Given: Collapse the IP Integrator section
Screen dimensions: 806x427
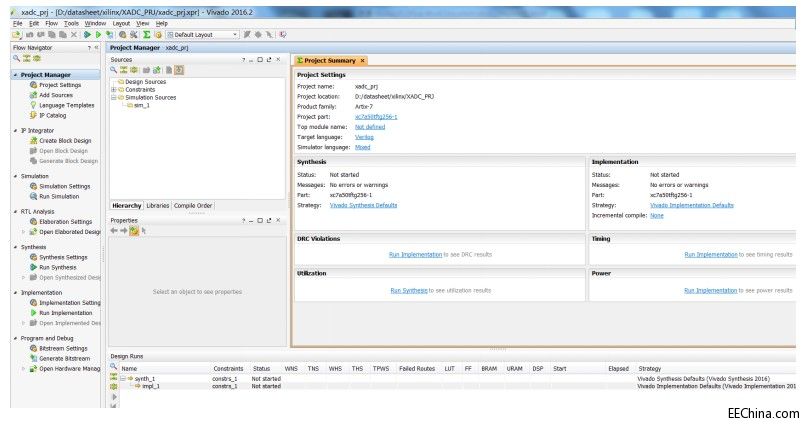Looking at the screenshot, I should pyautogui.click(x=15, y=131).
